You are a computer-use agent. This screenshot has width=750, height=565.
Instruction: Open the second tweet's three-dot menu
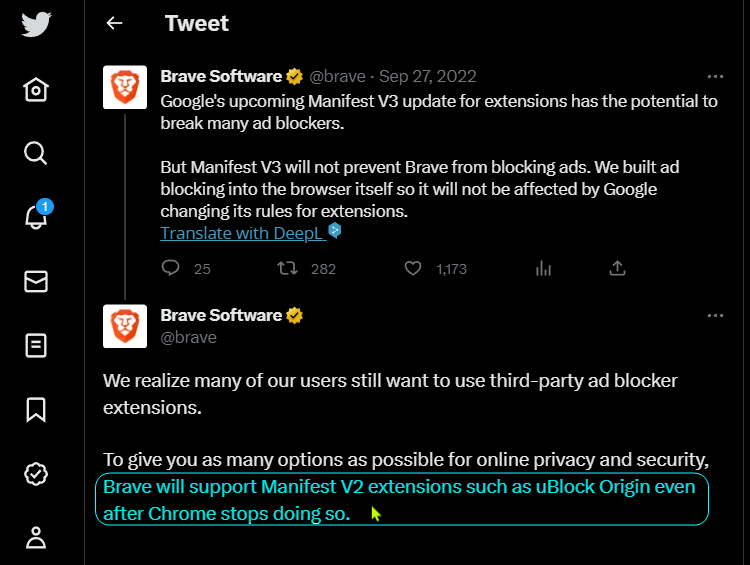(x=715, y=316)
